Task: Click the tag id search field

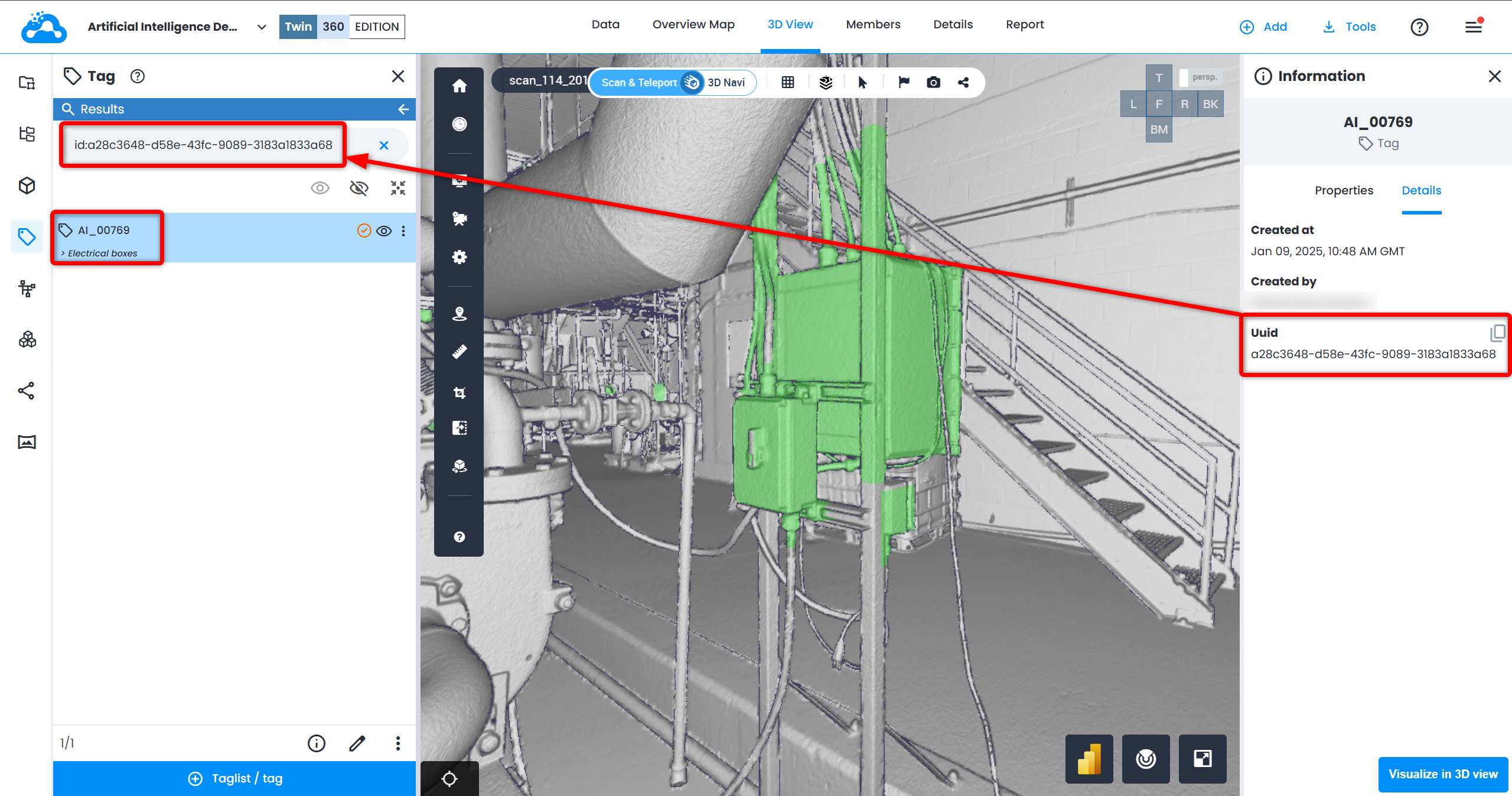Action: tap(204, 145)
